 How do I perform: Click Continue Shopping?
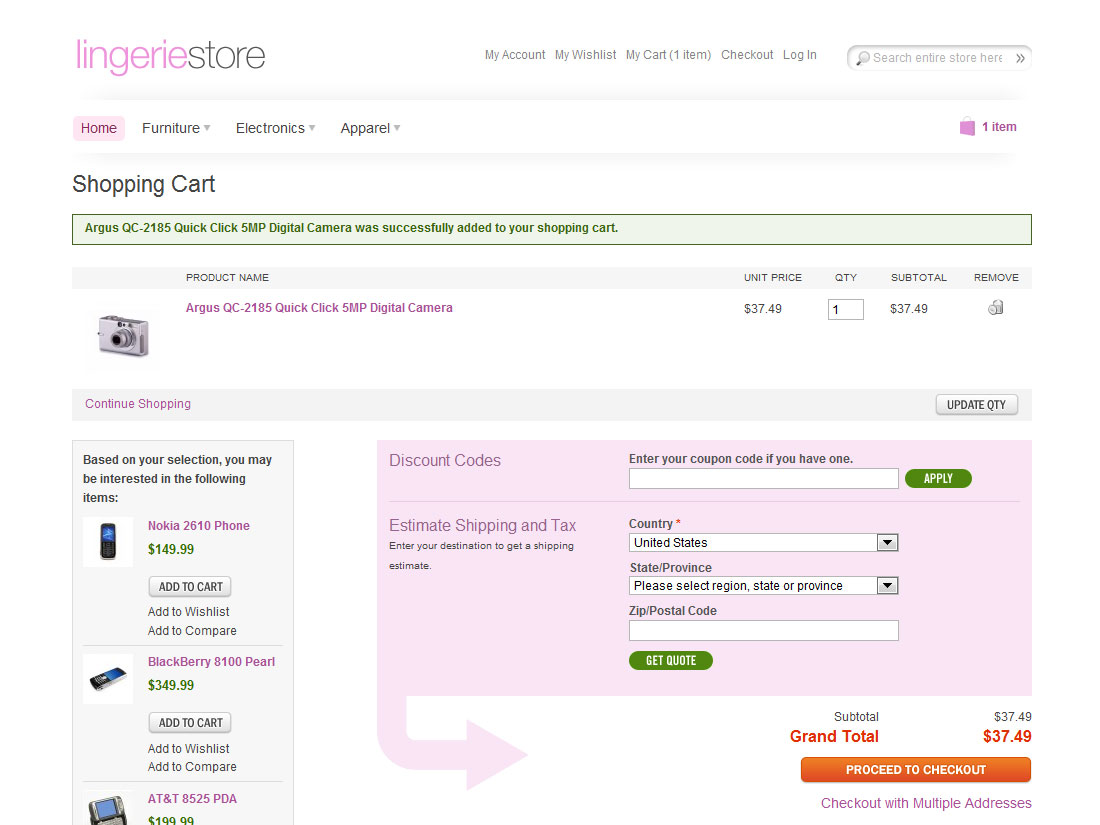tap(138, 404)
